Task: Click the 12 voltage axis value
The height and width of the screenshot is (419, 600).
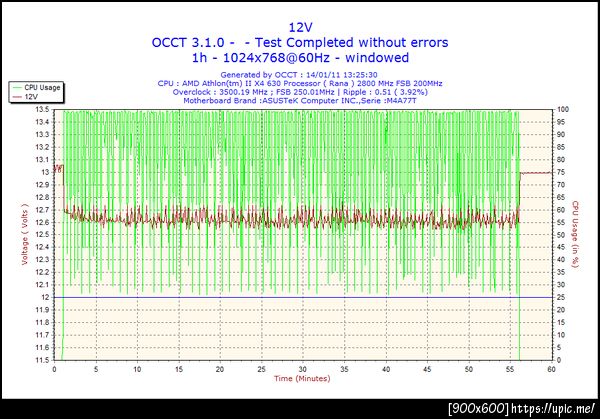Action: (46, 297)
